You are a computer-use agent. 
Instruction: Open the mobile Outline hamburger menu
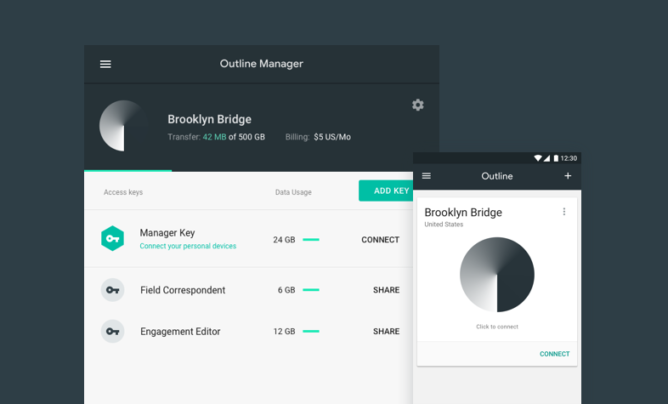click(x=427, y=176)
